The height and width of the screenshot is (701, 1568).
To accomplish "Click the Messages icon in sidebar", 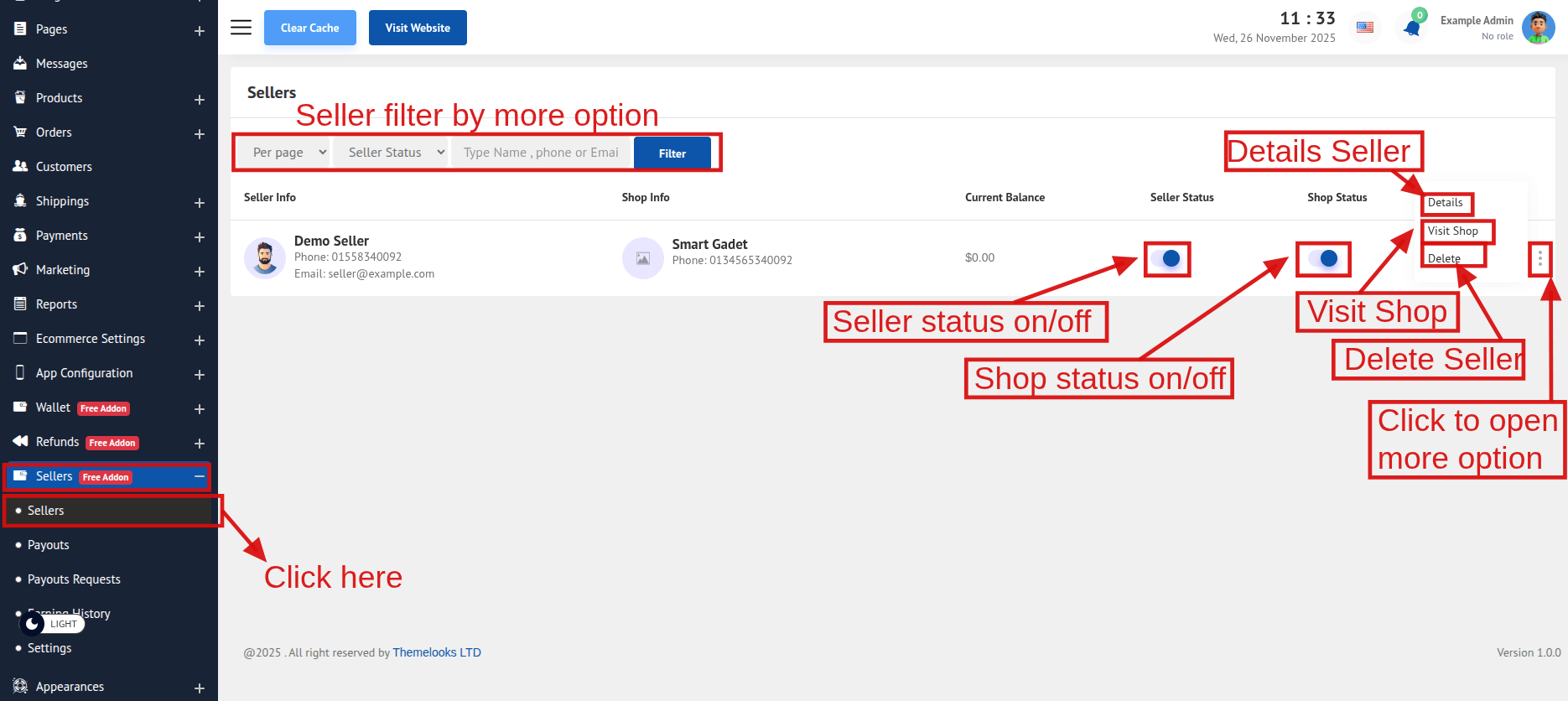I will (x=20, y=64).
